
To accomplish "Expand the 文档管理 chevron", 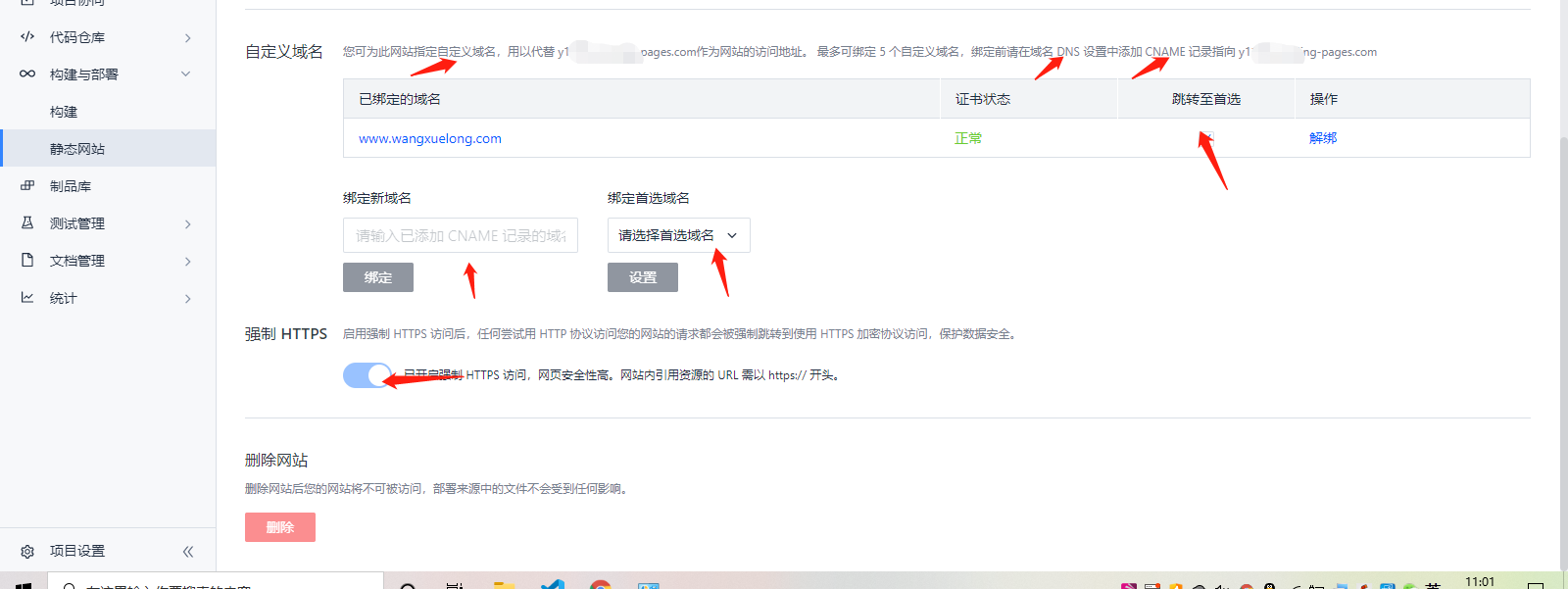I will click(x=187, y=261).
